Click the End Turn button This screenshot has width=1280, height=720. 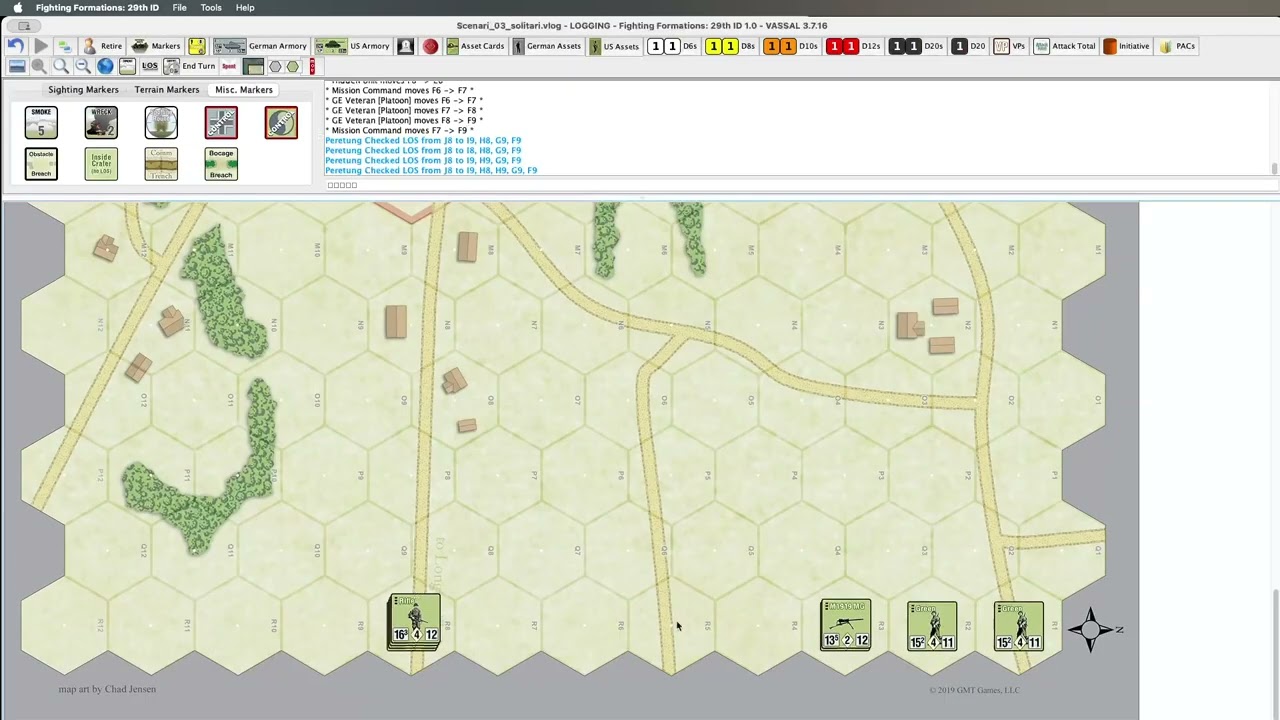click(190, 66)
